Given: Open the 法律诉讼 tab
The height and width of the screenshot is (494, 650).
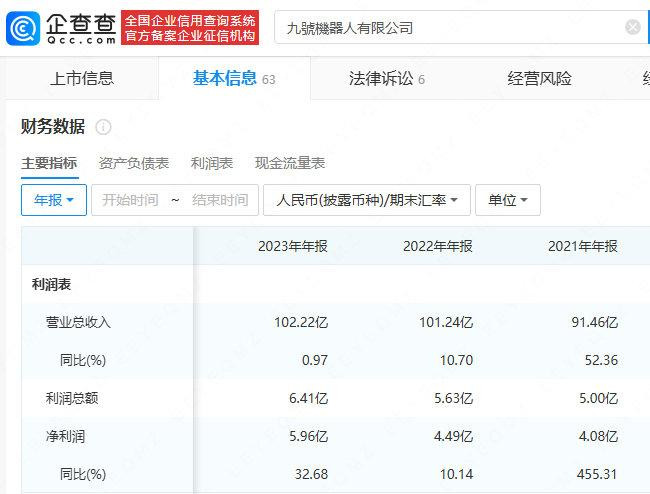Looking at the screenshot, I should click(387, 79).
